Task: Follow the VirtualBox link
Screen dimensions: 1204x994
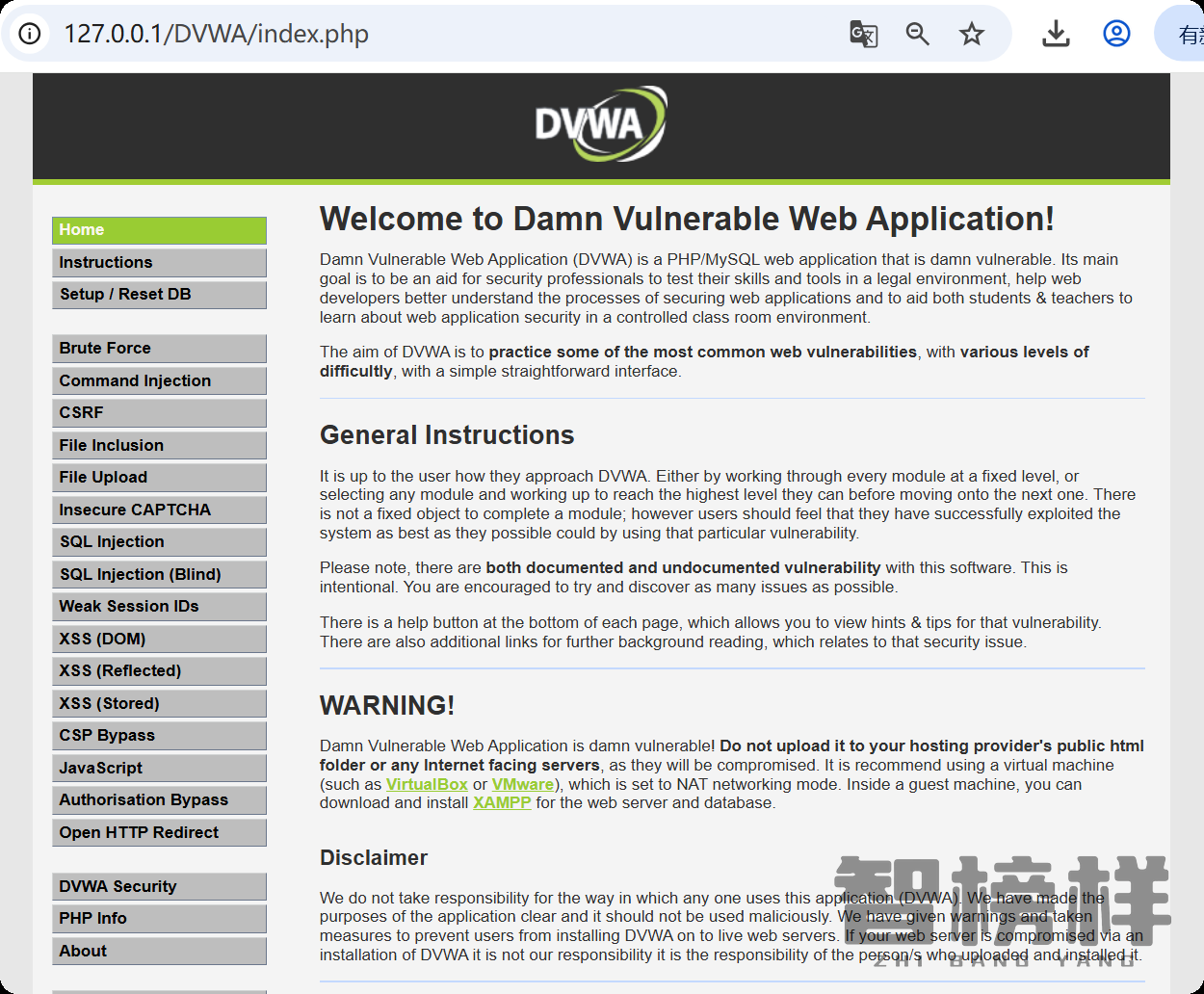Action: click(427, 784)
